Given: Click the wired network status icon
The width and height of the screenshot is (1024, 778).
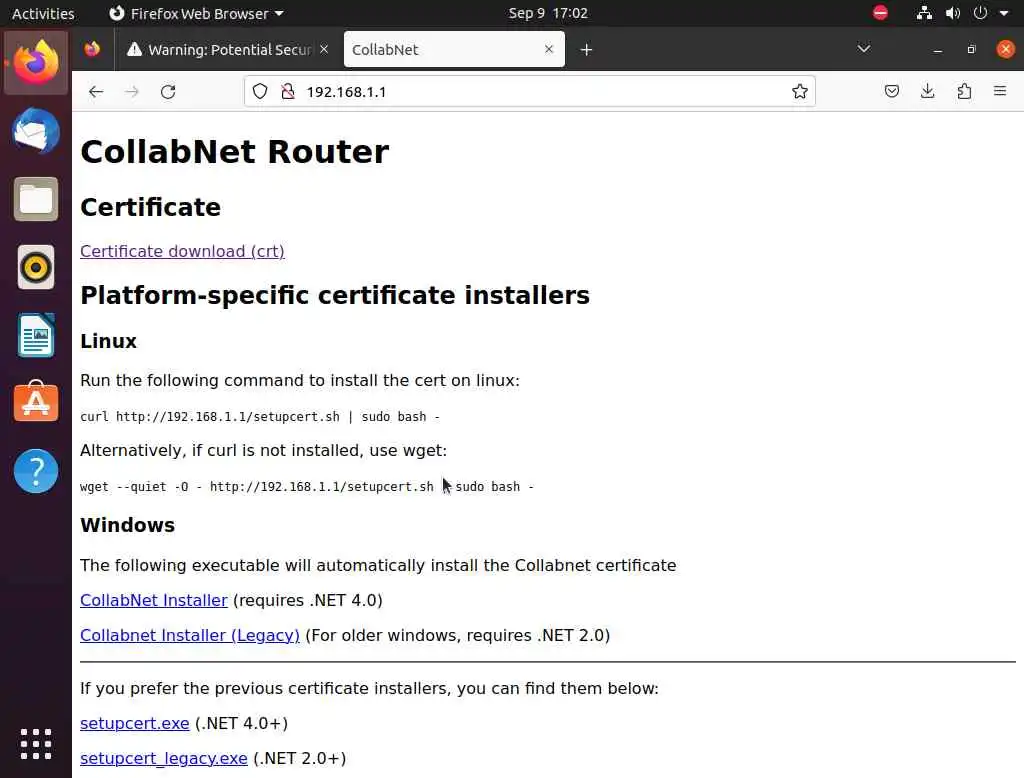Looking at the screenshot, I should coord(924,13).
